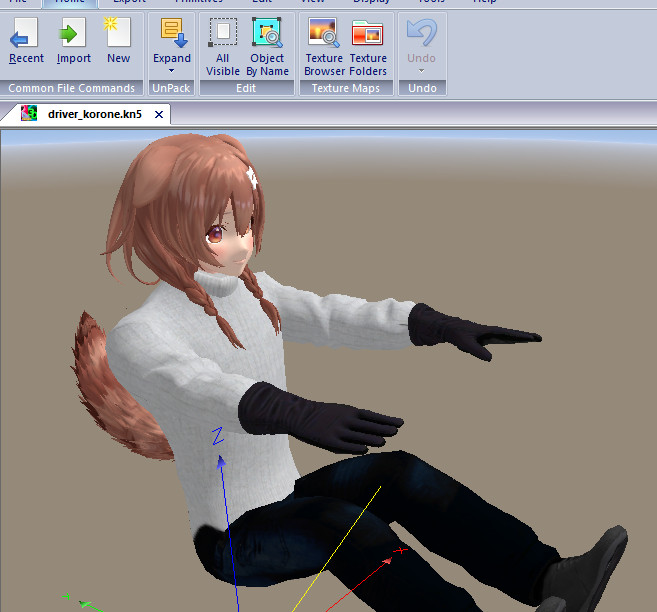Create a New file

pos(118,42)
